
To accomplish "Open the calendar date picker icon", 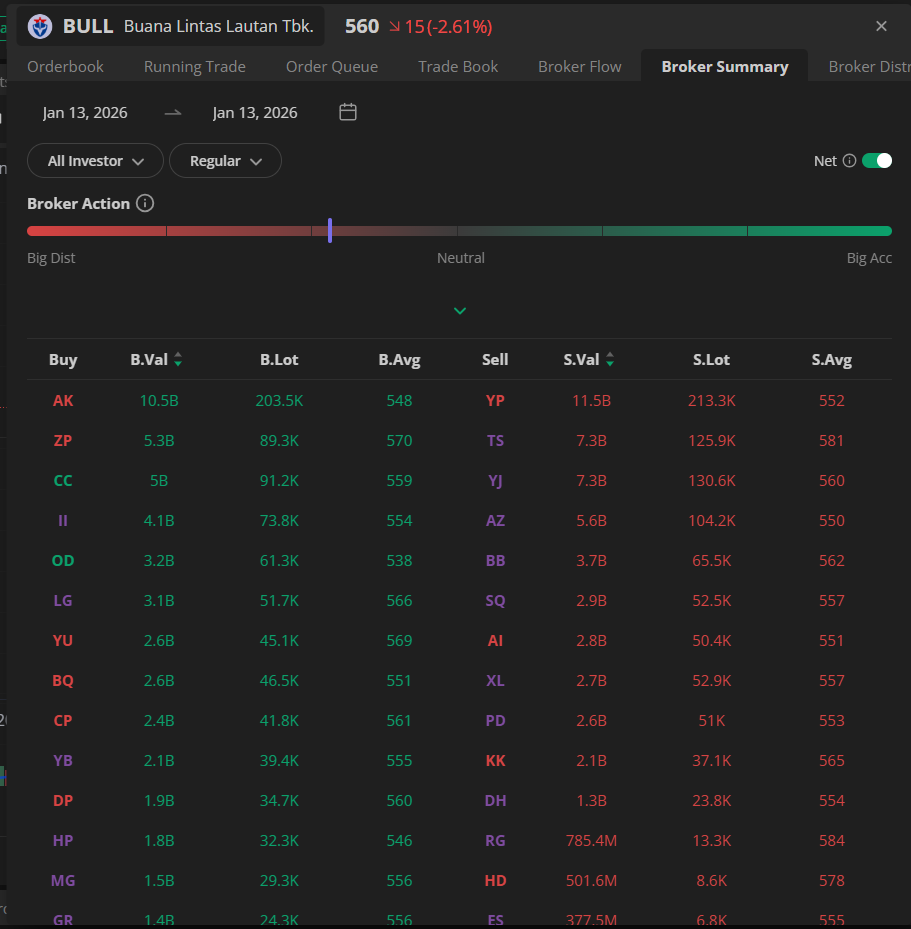I will click(348, 112).
